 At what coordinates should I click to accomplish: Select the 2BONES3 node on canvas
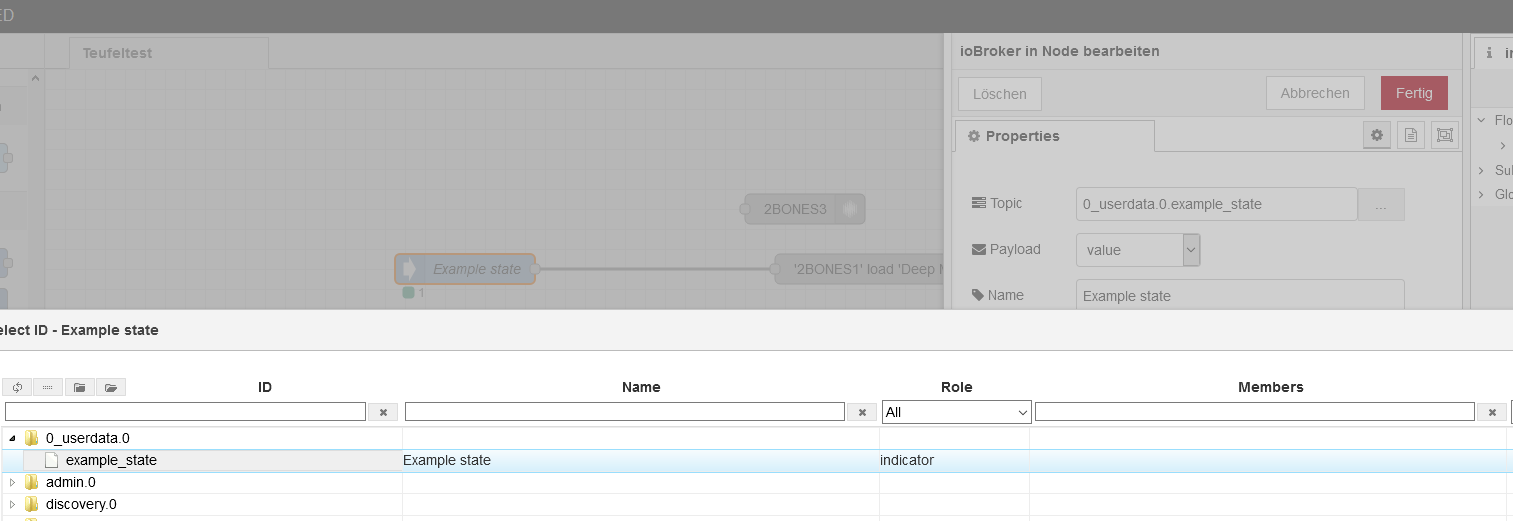[805, 209]
